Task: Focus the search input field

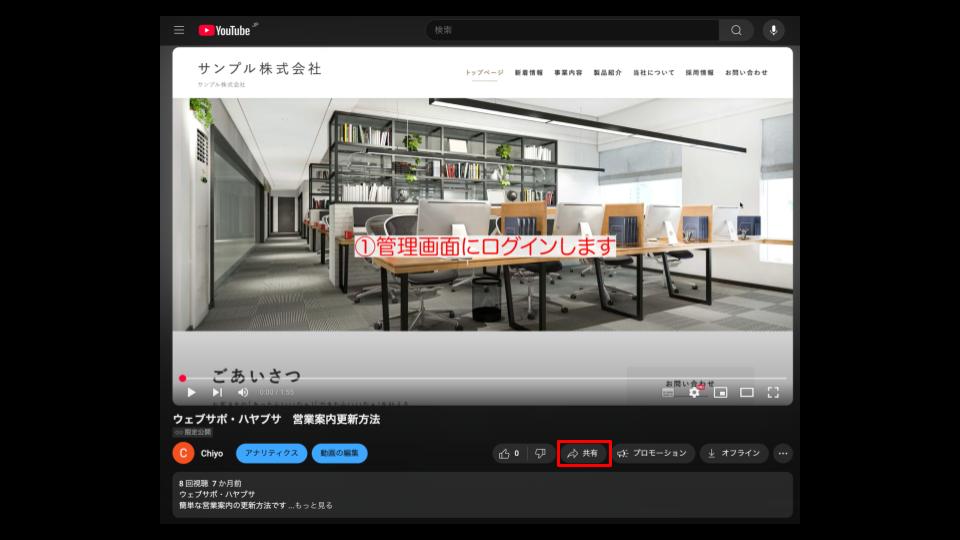Action: (572, 30)
